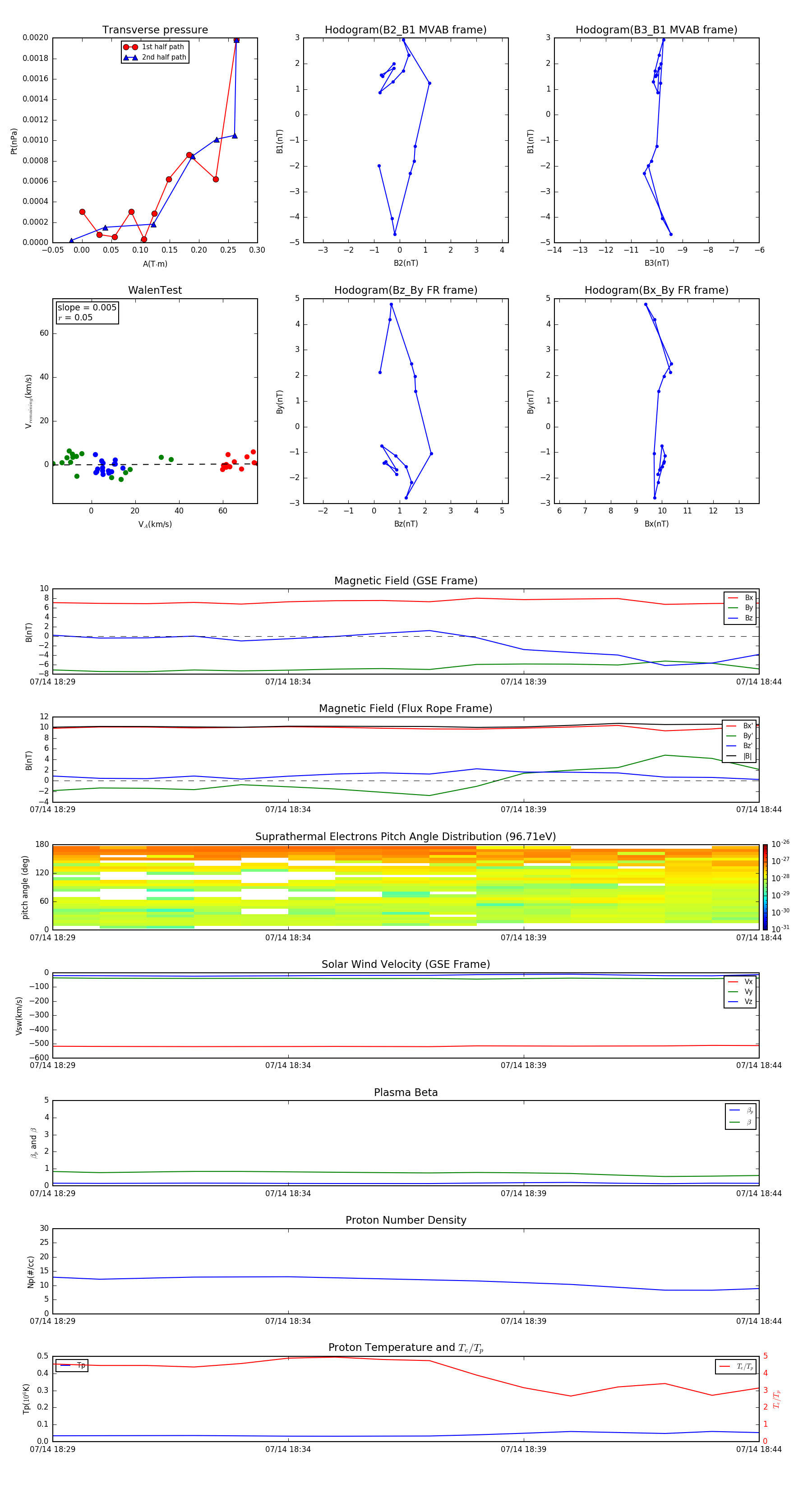This screenshot has width=812, height=1489.
Task: Click the 'Hodogram(B3_B1 MVAB frame)' title
Action: [656, 30]
